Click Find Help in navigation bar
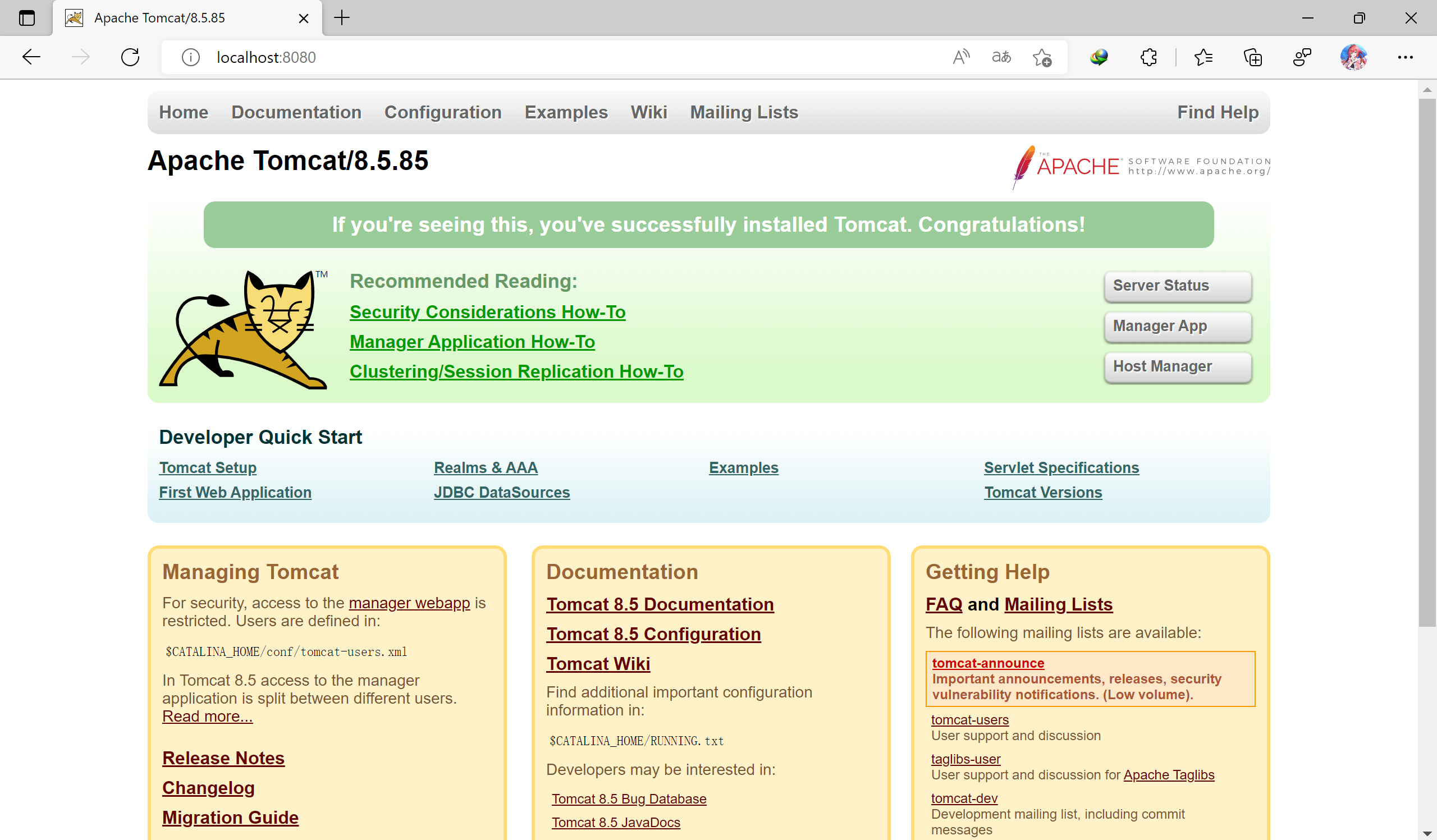1437x840 pixels. coord(1218,112)
